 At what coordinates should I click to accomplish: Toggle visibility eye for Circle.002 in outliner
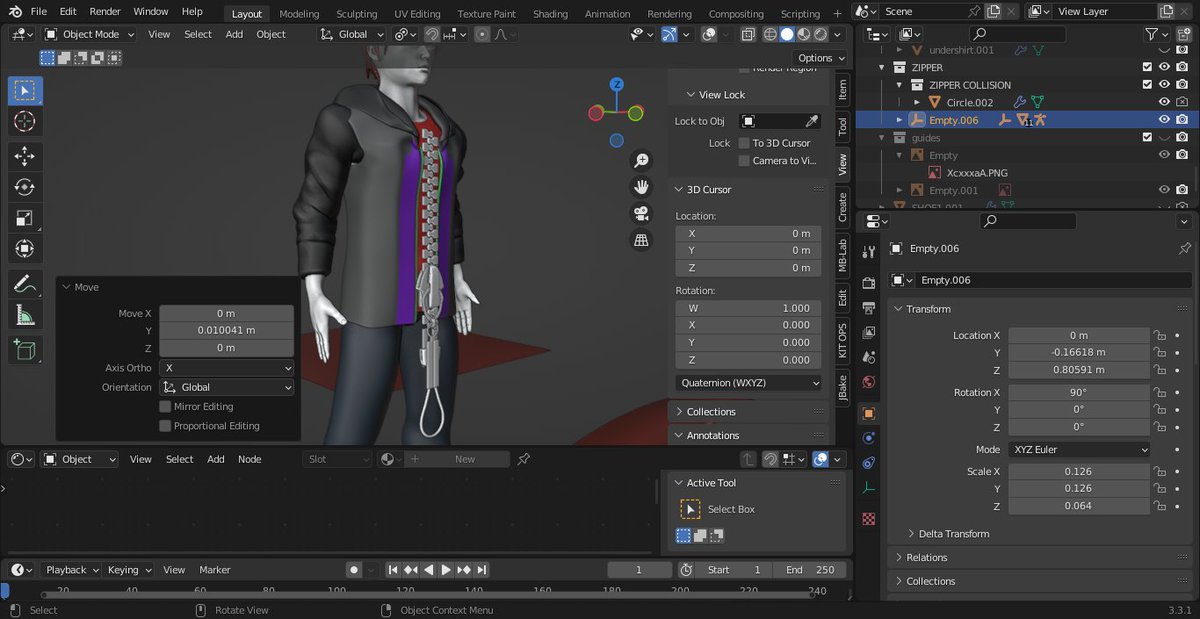(x=1164, y=102)
